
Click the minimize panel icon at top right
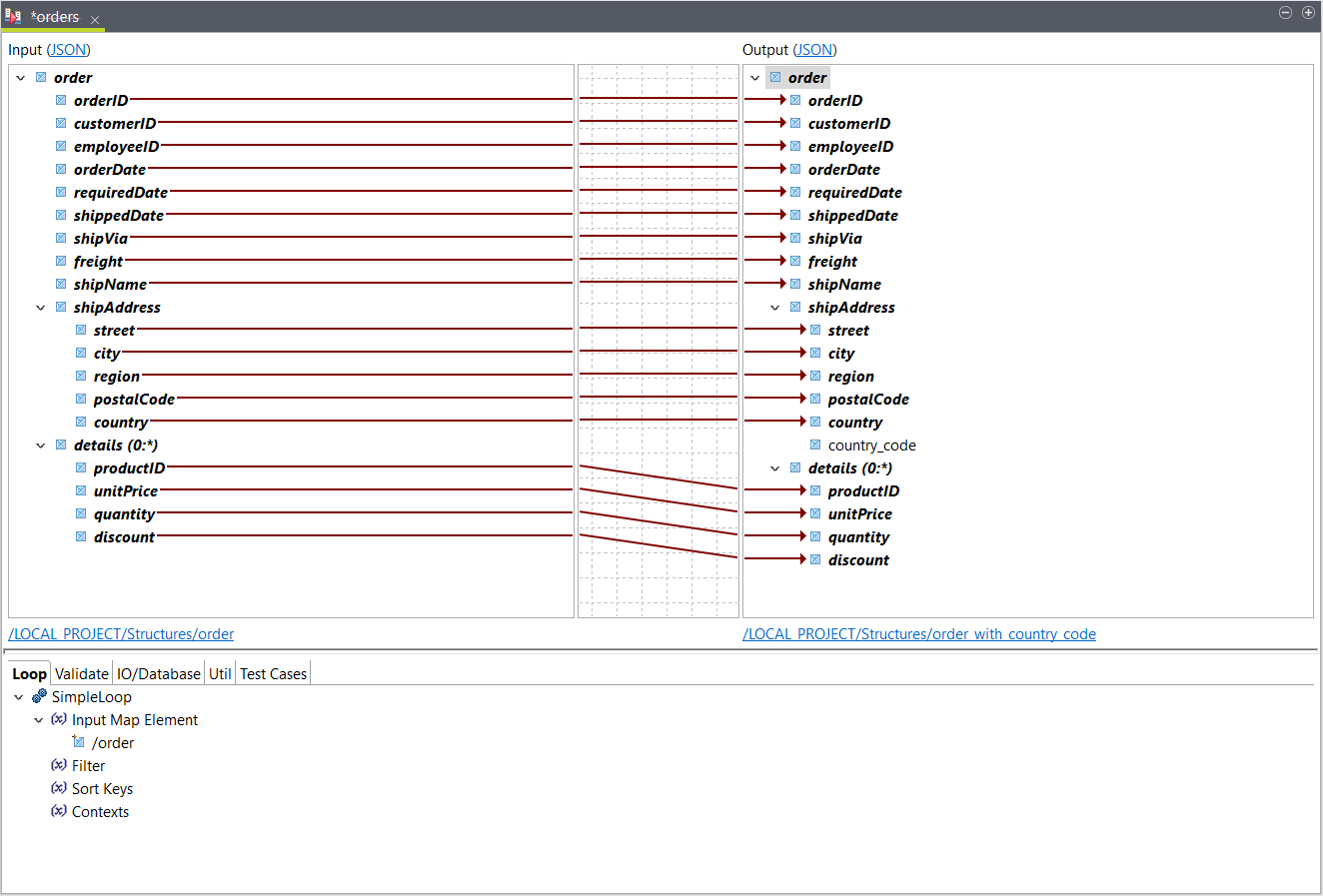click(x=1286, y=13)
